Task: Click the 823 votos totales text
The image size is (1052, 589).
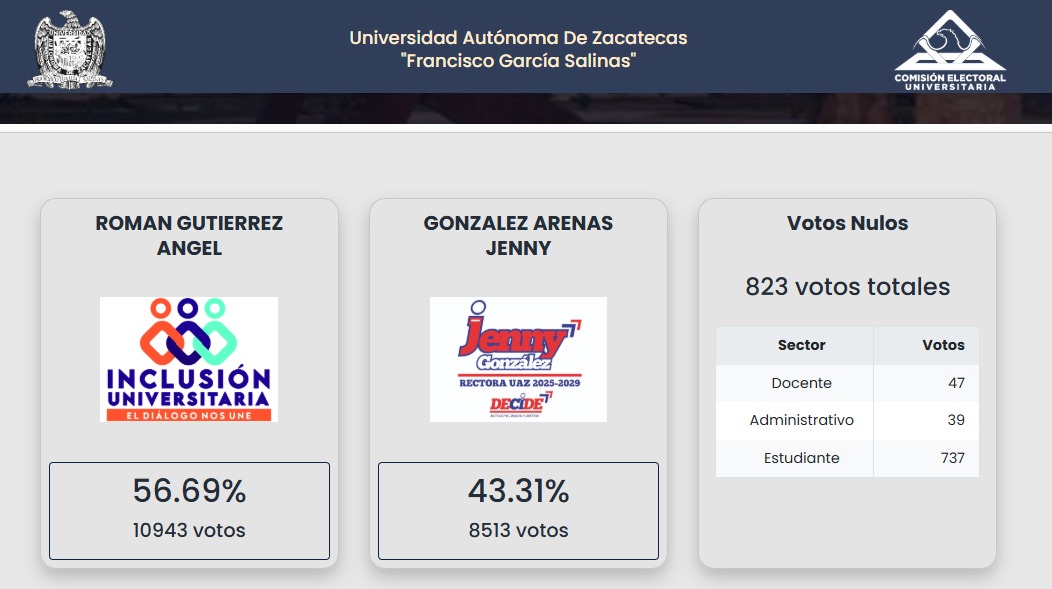Action: 847,286
